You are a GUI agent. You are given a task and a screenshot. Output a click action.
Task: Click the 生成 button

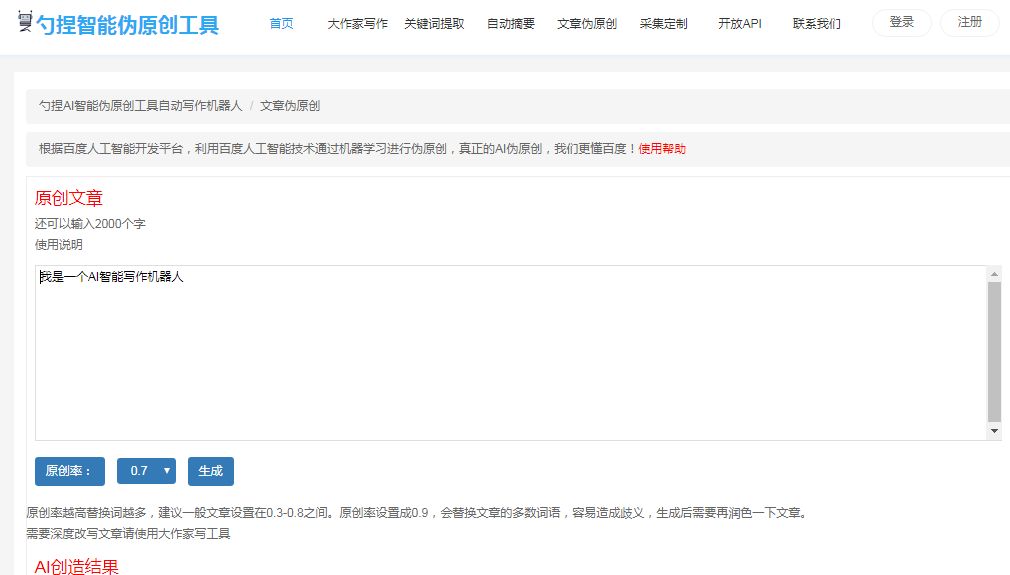click(211, 471)
